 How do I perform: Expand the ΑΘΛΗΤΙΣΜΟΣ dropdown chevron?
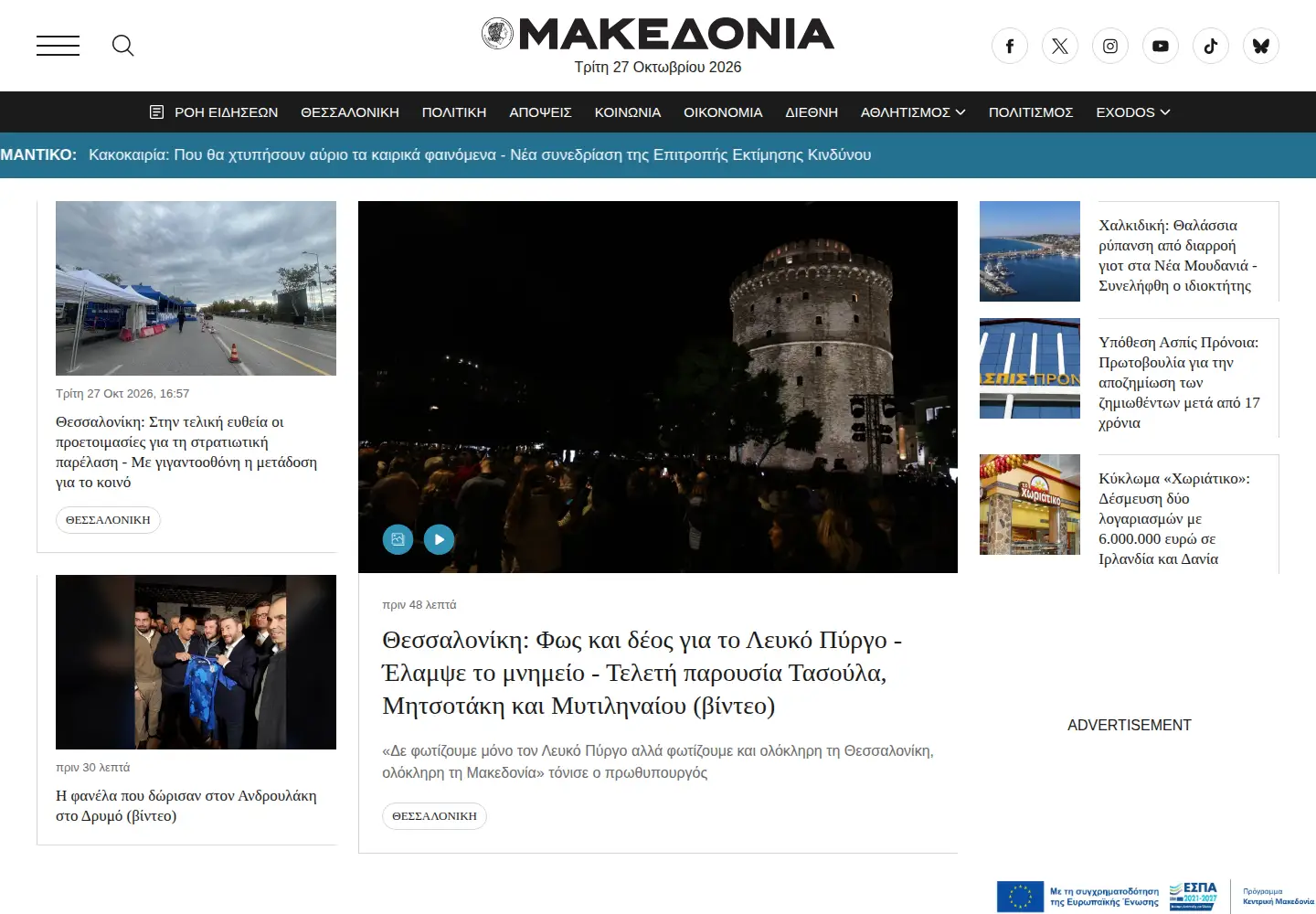960,112
